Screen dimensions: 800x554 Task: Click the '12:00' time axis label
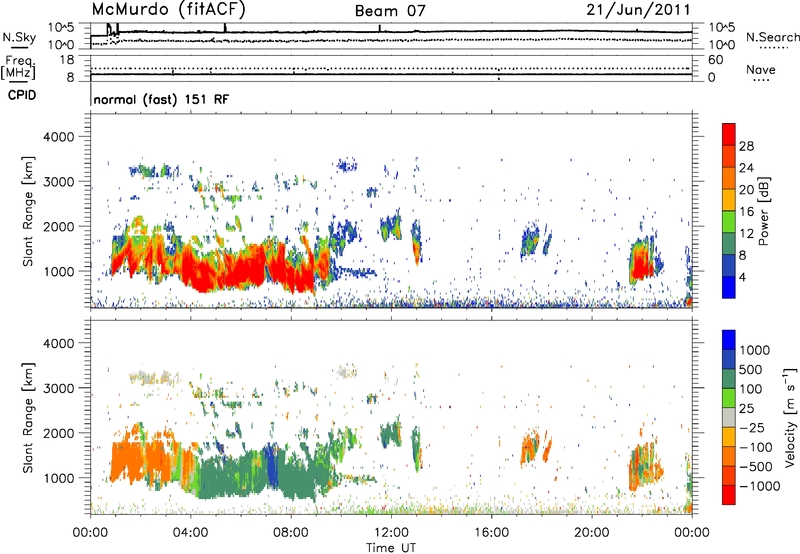(x=391, y=533)
